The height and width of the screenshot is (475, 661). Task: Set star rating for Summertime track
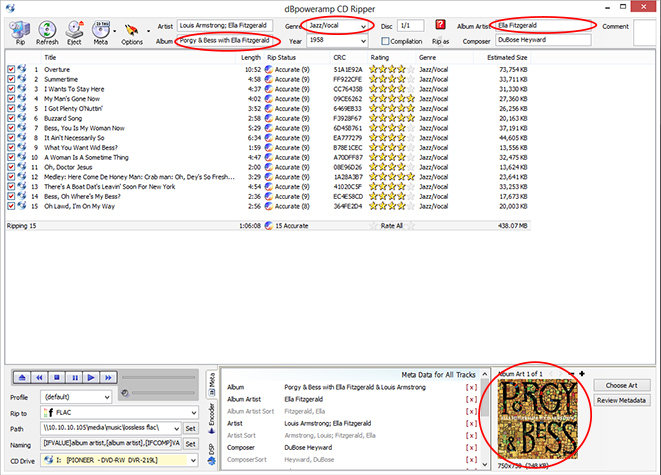pyautogui.click(x=392, y=79)
